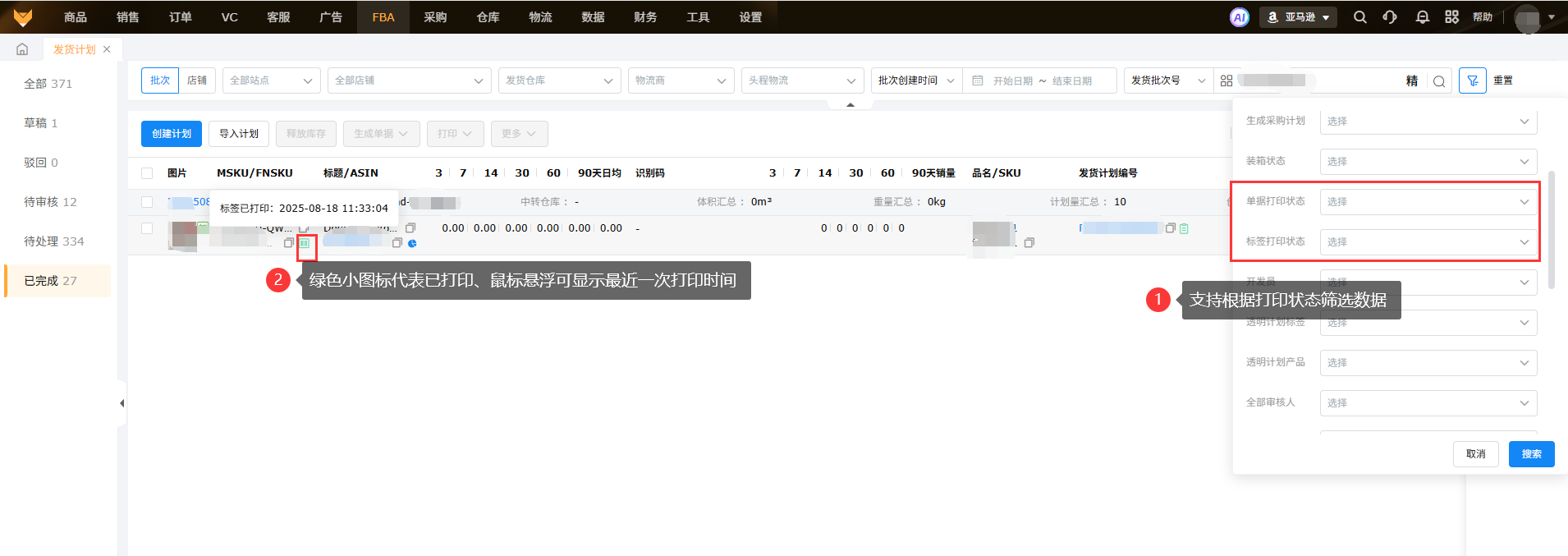Click the customer service headset icon
The image size is (1568, 556).
point(1390,17)
